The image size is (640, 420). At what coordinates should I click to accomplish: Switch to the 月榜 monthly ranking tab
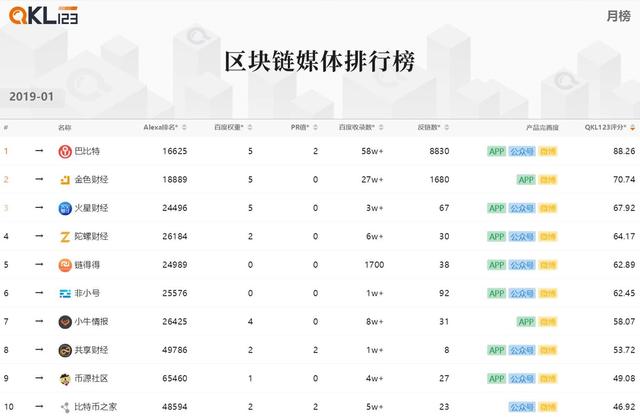coord(618,16)
